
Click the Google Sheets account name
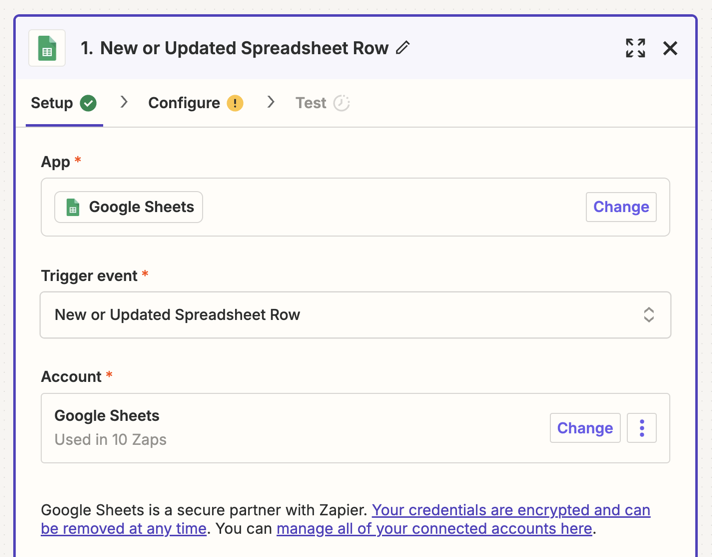(107, 416)
